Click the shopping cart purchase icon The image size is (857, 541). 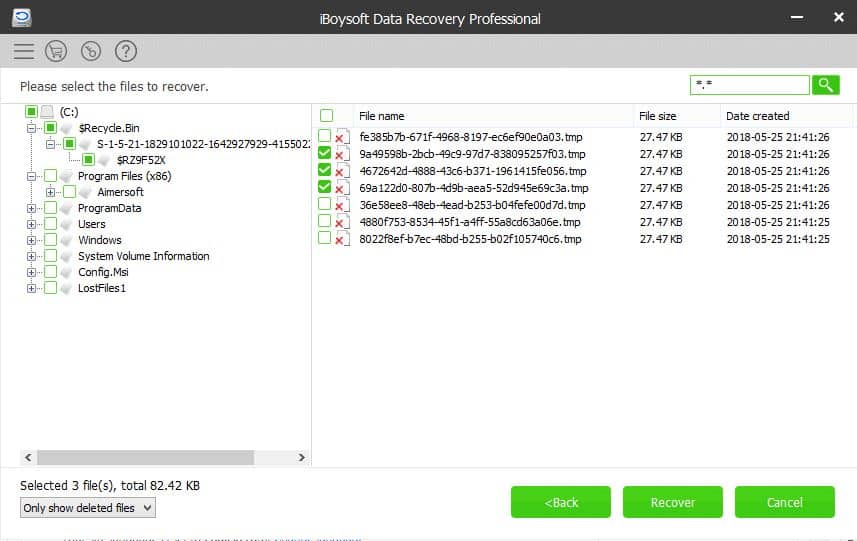click(56, 51)
